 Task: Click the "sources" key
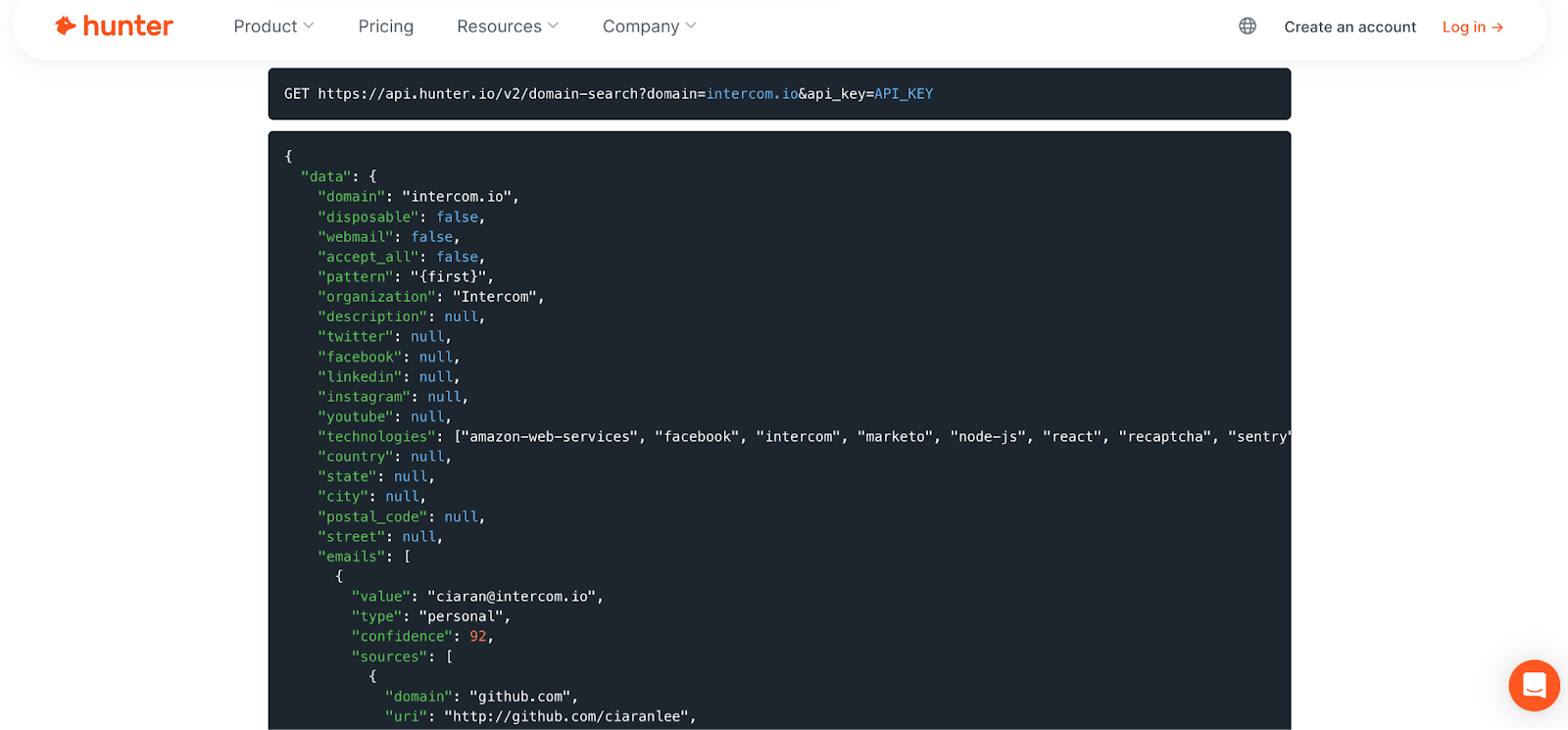coord(389,657)
